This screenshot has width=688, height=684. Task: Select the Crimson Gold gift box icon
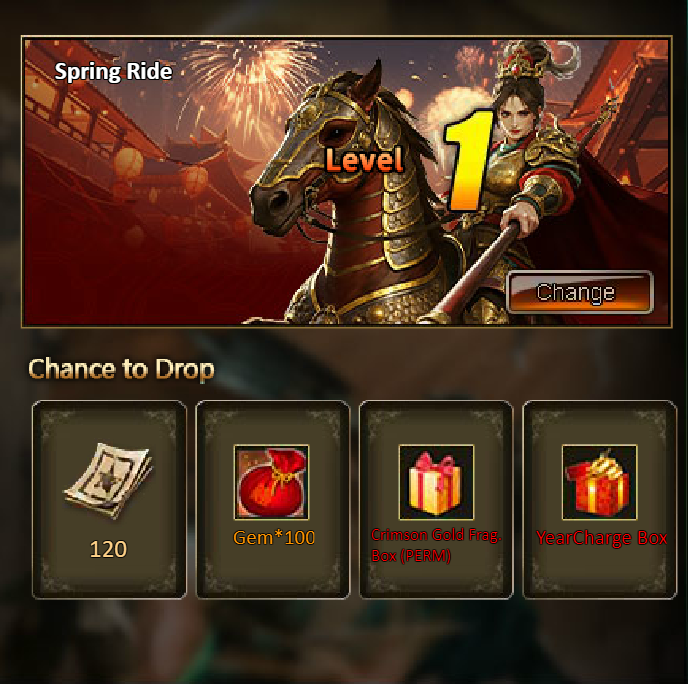[x=436, y=482]
